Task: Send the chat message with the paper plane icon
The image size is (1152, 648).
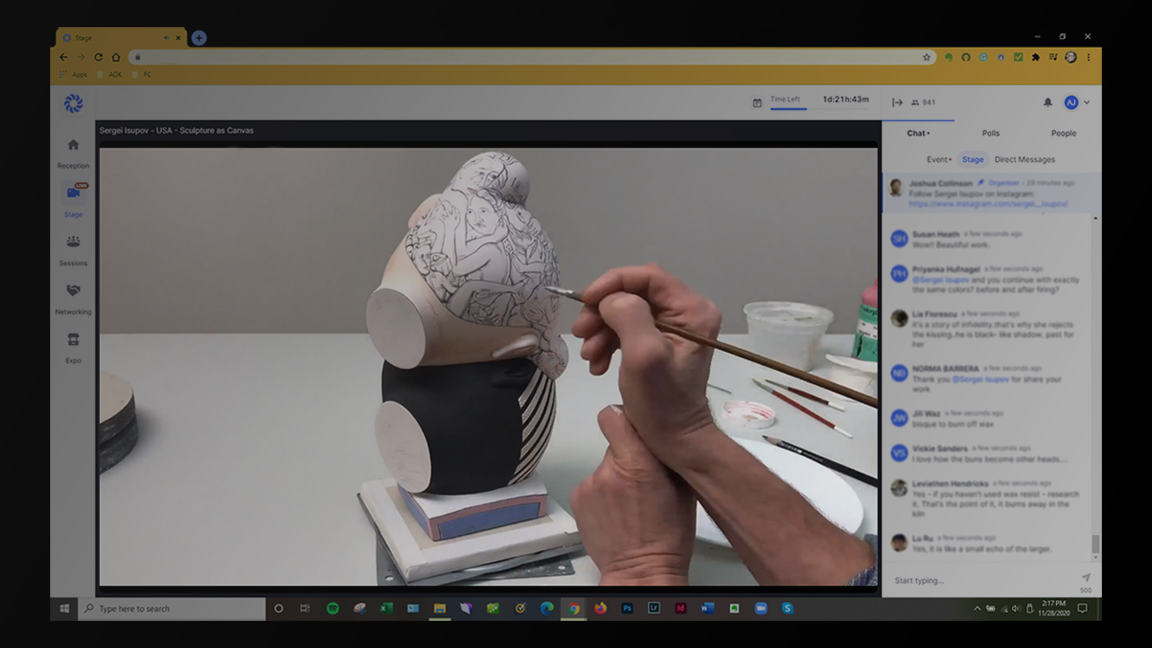Action: coord(1086,577)
